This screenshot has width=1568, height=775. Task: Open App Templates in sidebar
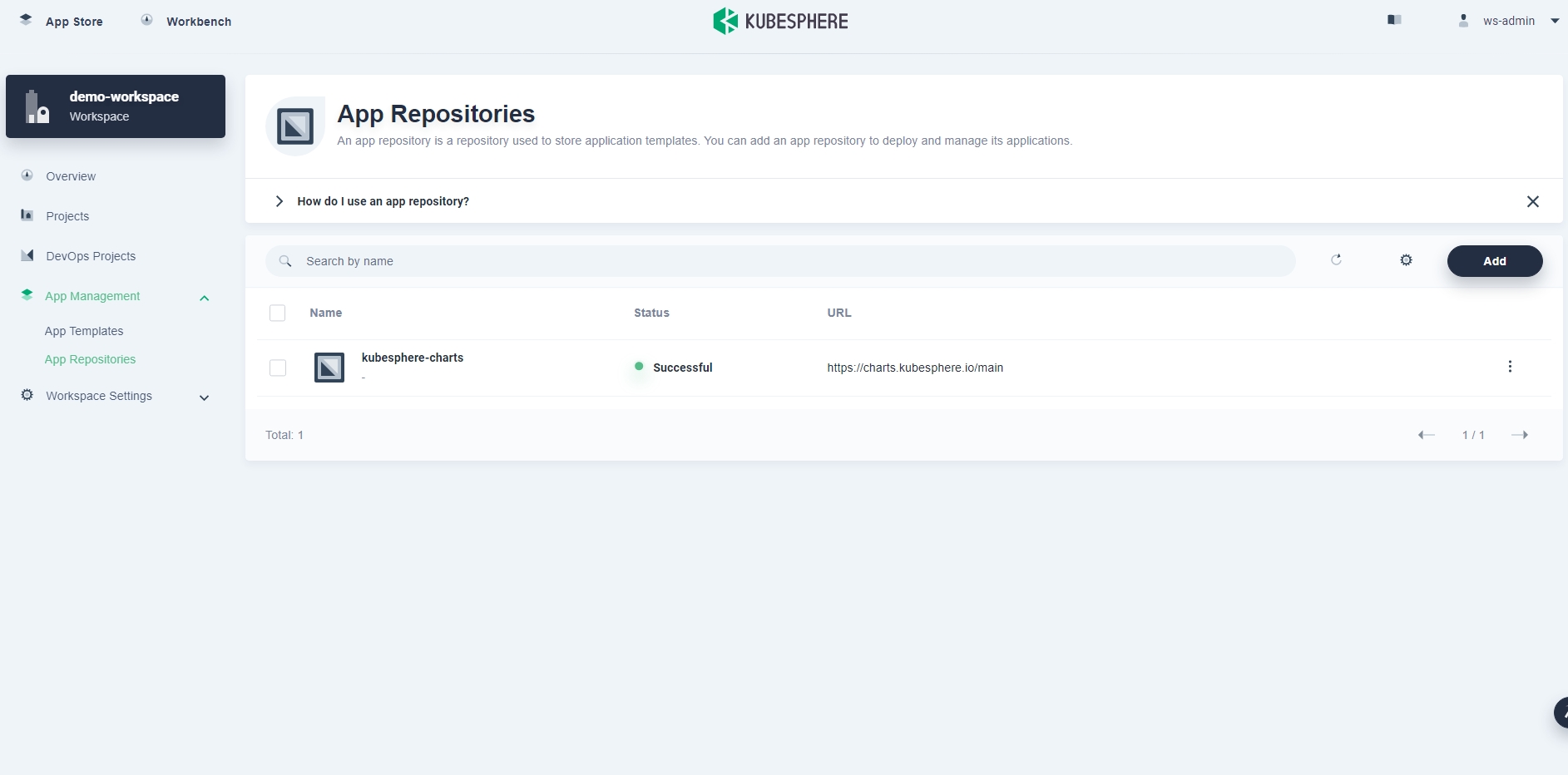pos(84,331)
